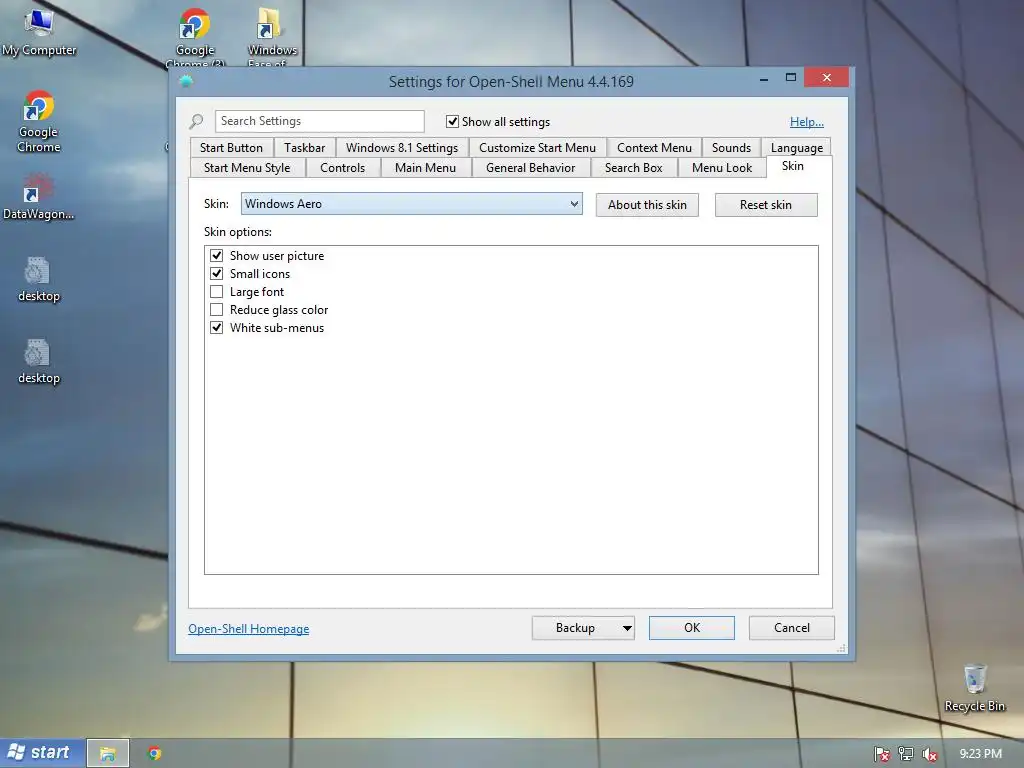Uncheck White sub-menus option
Screen dimensions: 1024x768
pyautogui.click(x=217, y=328)
